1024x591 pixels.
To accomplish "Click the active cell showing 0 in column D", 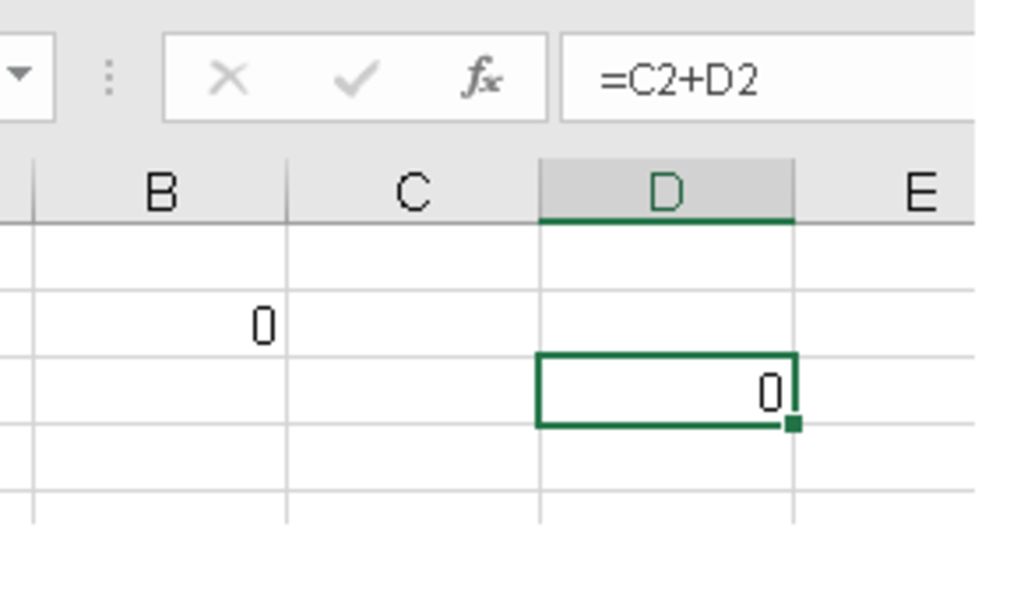I will click(x=666, y=391).
